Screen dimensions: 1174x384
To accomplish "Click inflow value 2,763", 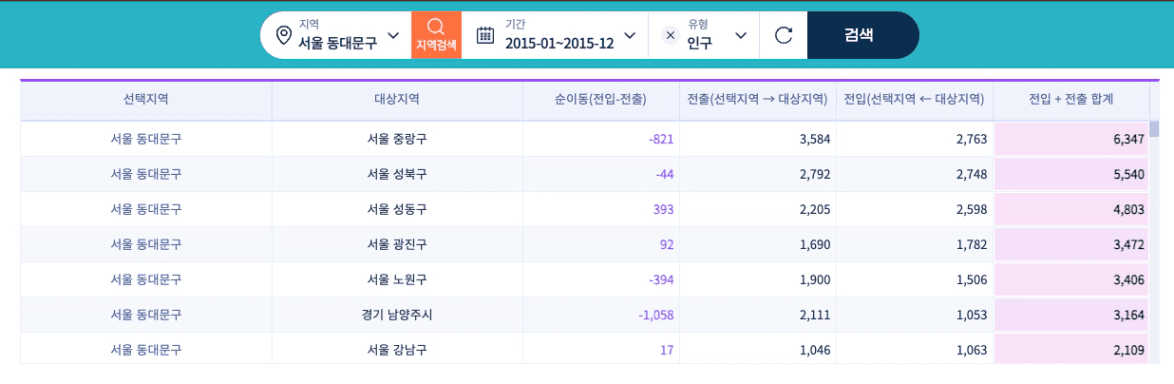I will (973, 139).
